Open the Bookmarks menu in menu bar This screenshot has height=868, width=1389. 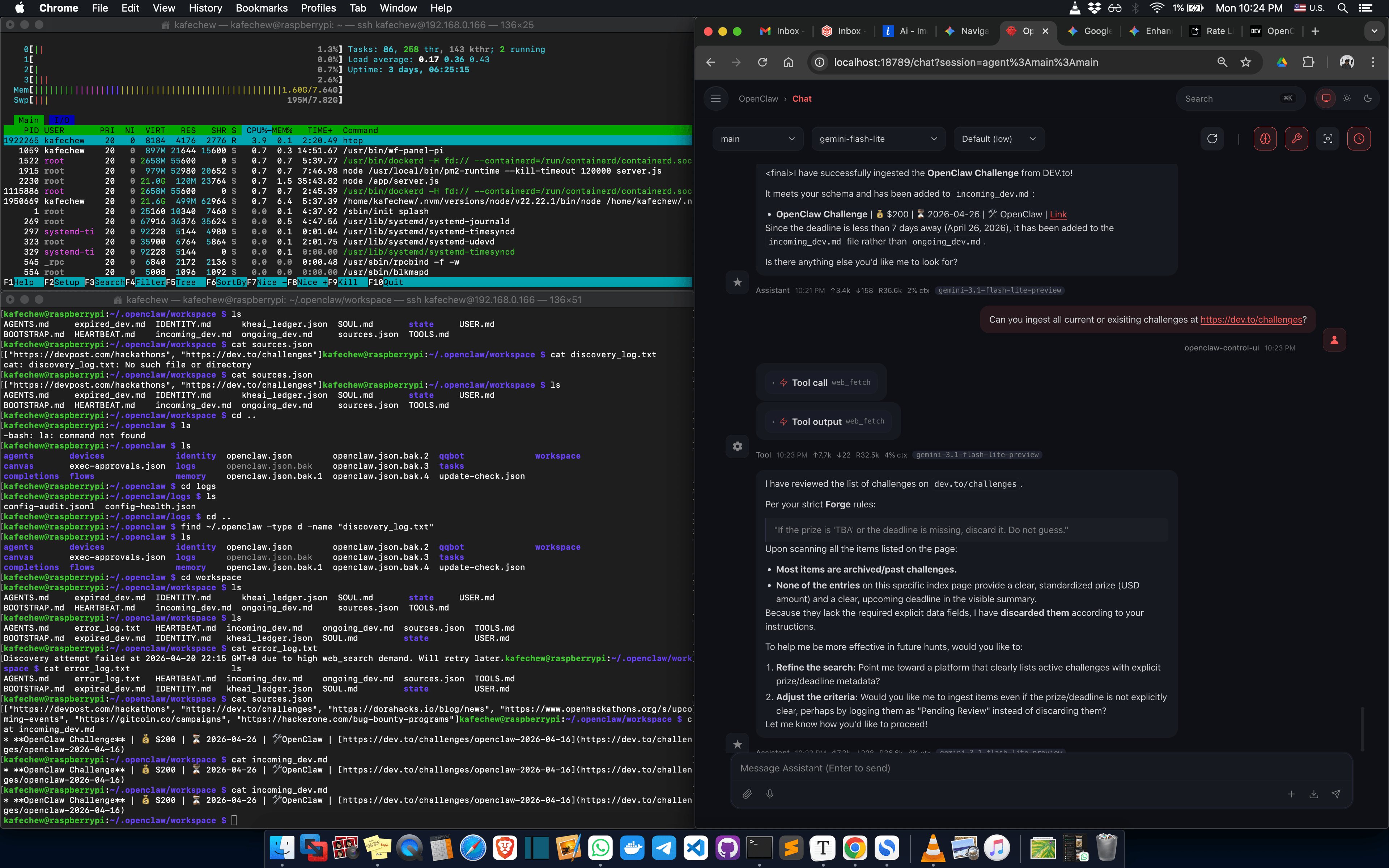point(261,8)
